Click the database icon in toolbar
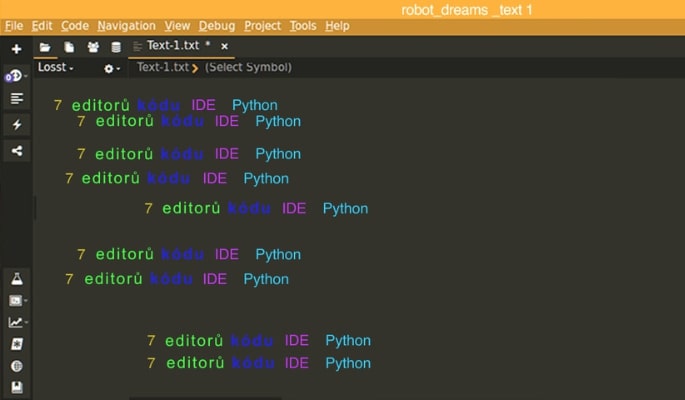Viewport: 685px width, 400px height. (116, 47)
